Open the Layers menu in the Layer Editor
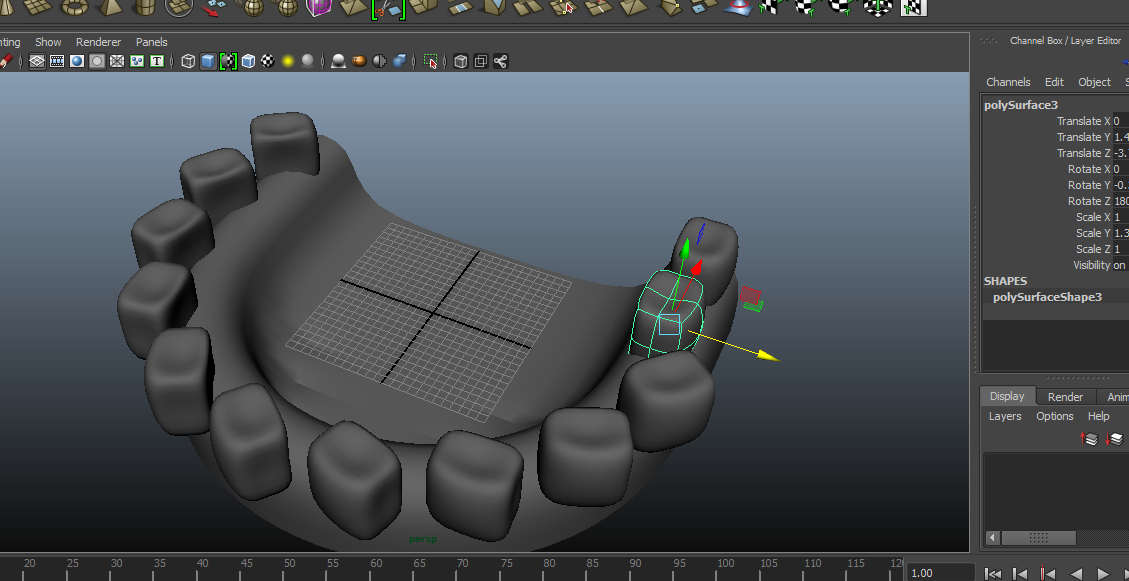The image size is (1129, 581). (x=1005, y=416)
